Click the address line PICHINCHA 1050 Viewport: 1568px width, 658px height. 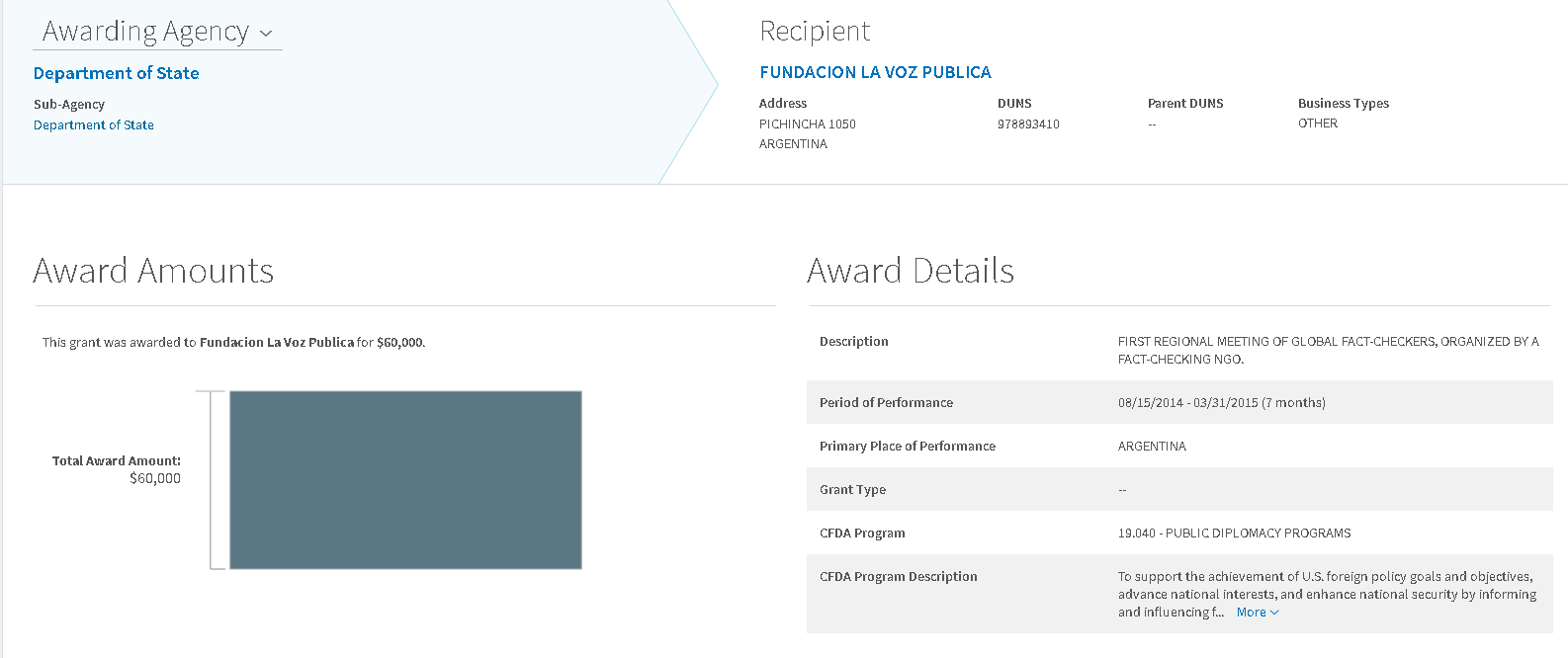pyautogui.click(x=807, y=124)
